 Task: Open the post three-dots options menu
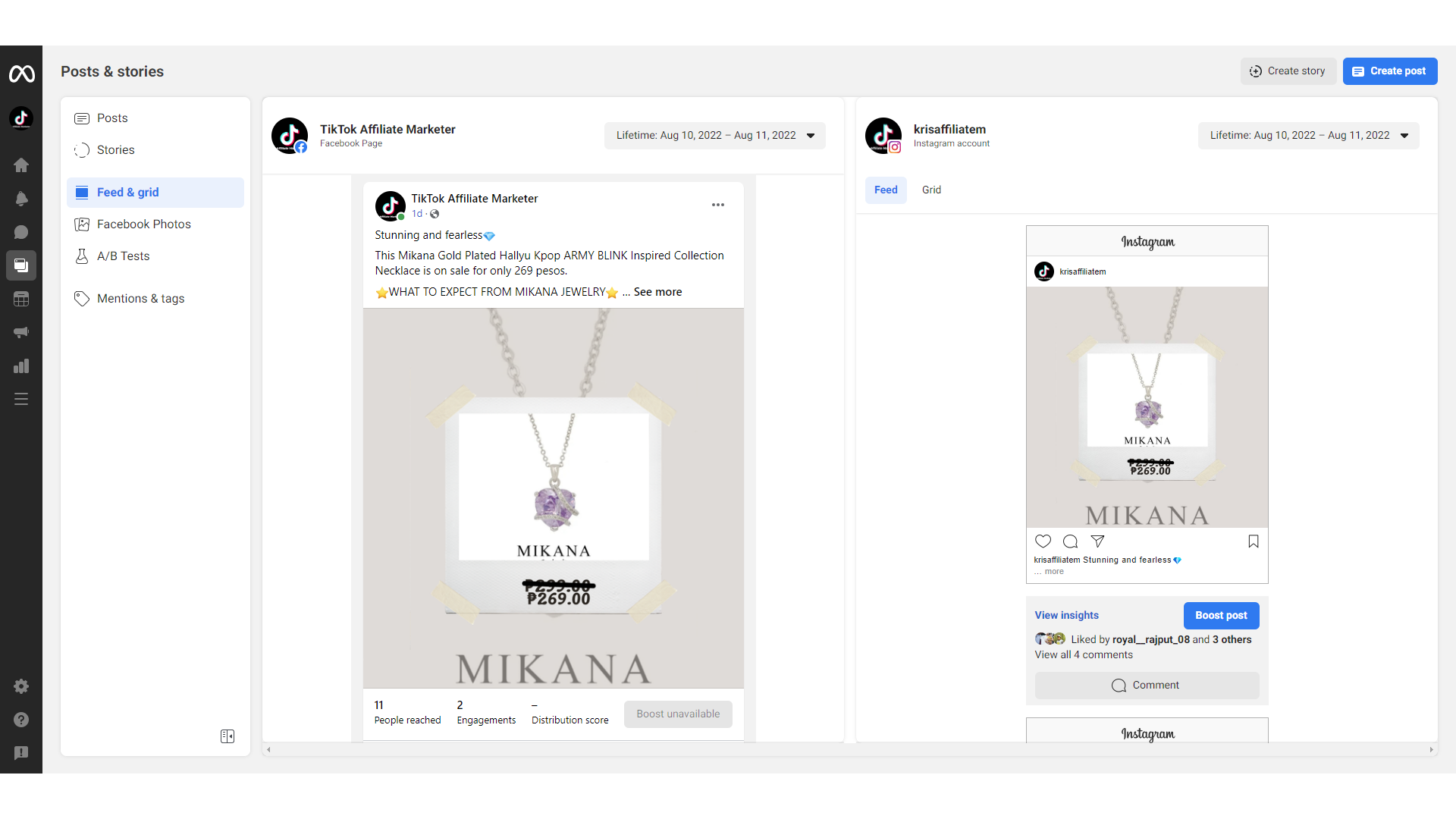tap(717, 205)
